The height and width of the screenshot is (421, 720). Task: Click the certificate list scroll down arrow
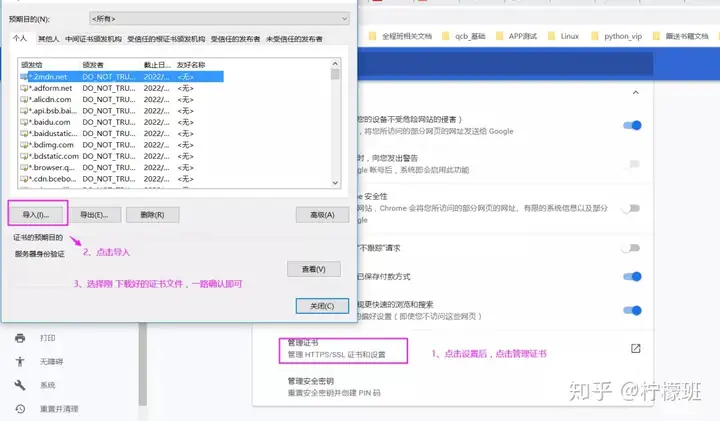[x=335, y=183]
